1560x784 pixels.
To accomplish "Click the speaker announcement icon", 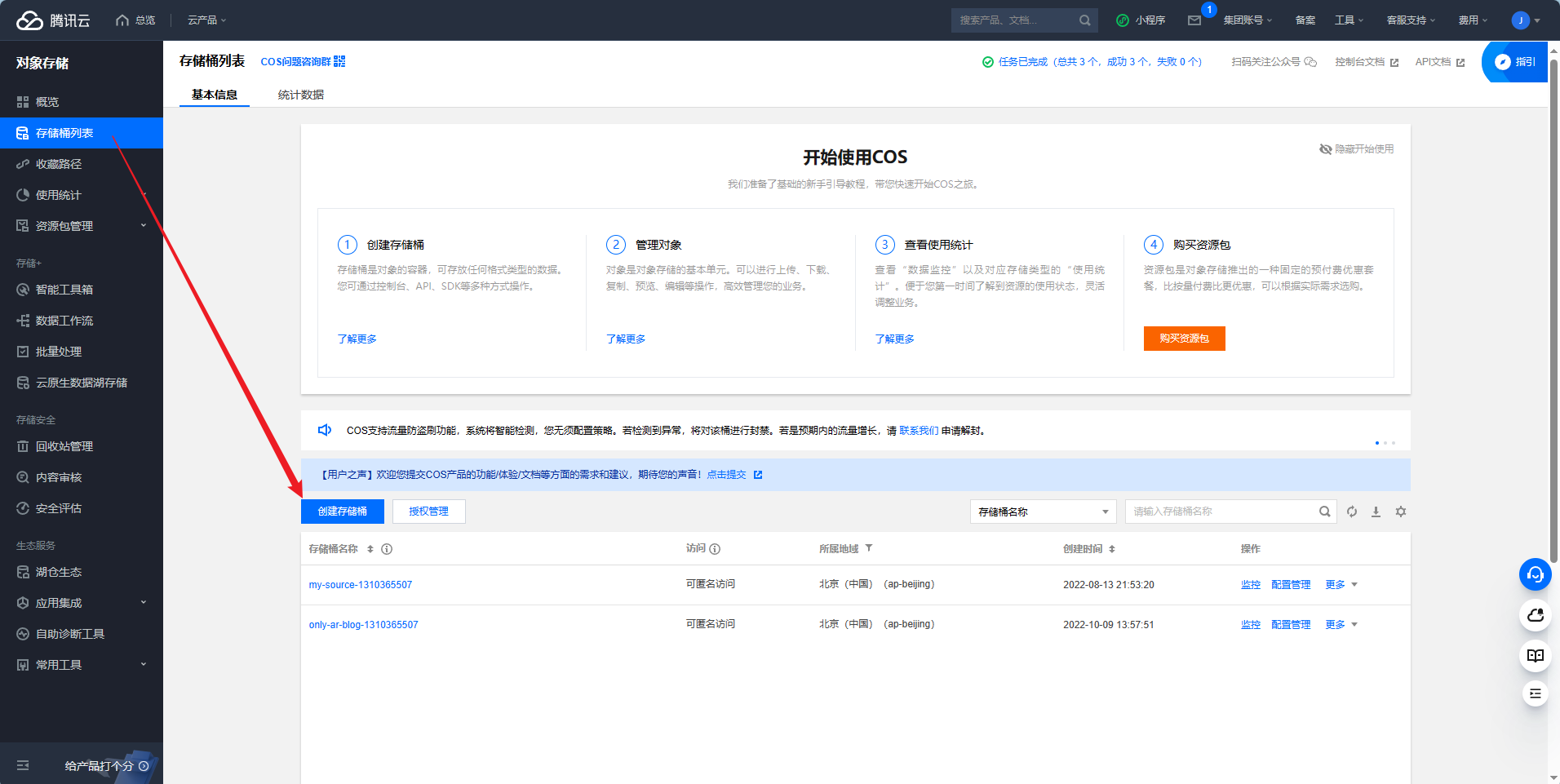I will [325, 430].
